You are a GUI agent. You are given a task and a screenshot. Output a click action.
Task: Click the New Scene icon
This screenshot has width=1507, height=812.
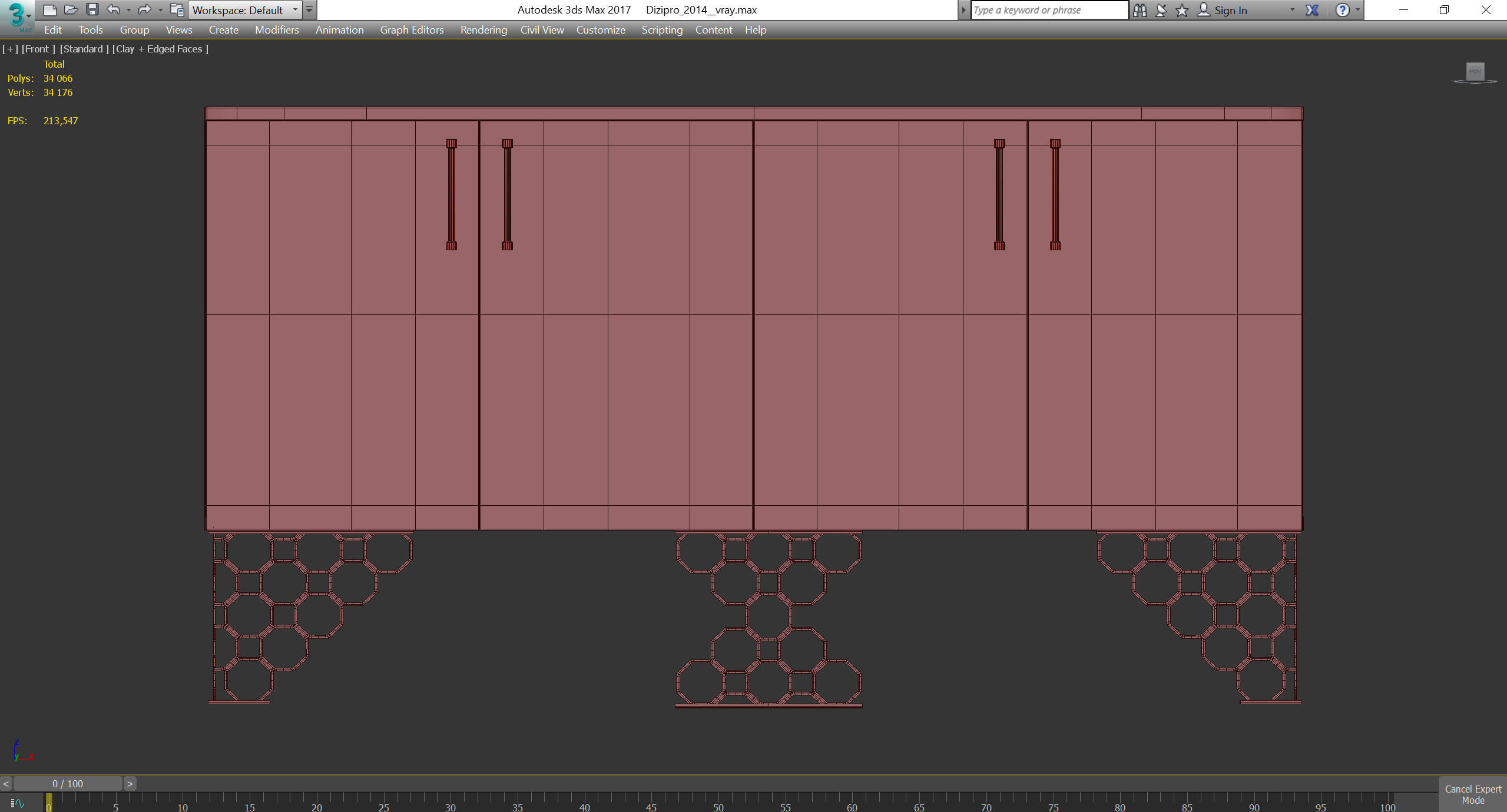pos(50,9)
